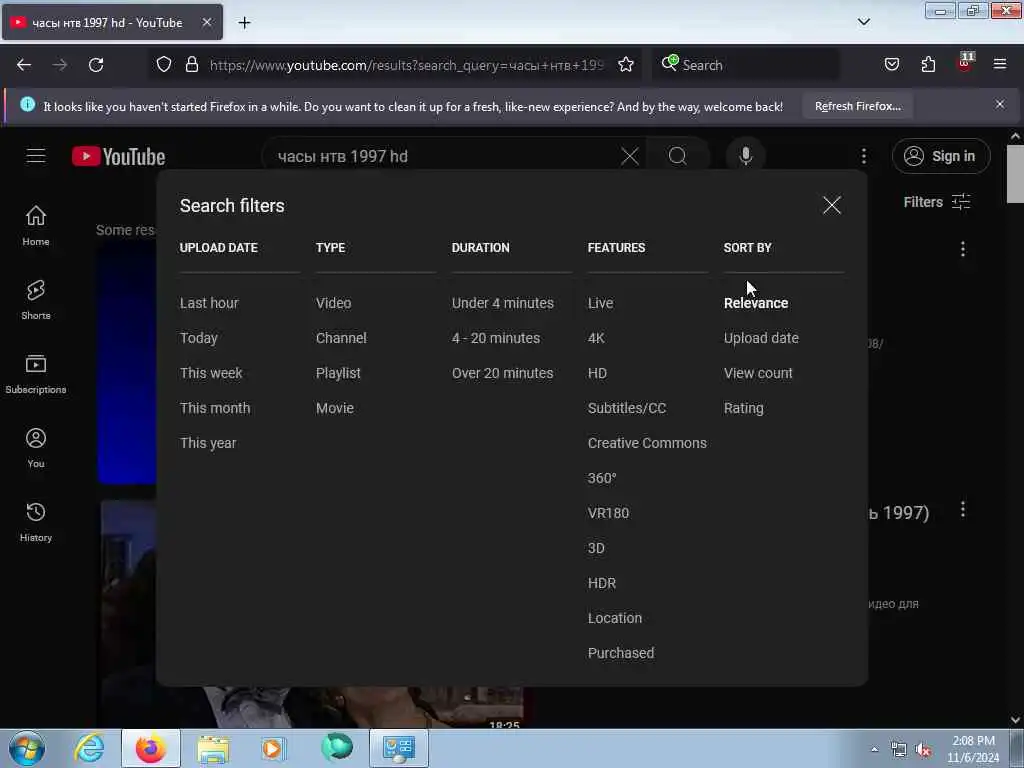Enable the VR180 filter
Image resolution: width=1024 pixels, height=768 pixels.
[x=608, y=513]
